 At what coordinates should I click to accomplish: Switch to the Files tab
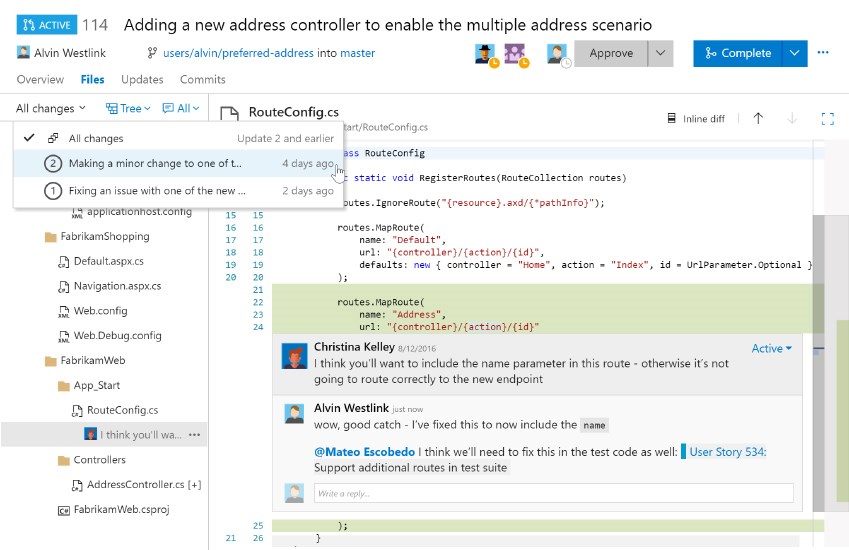(93, 80)
